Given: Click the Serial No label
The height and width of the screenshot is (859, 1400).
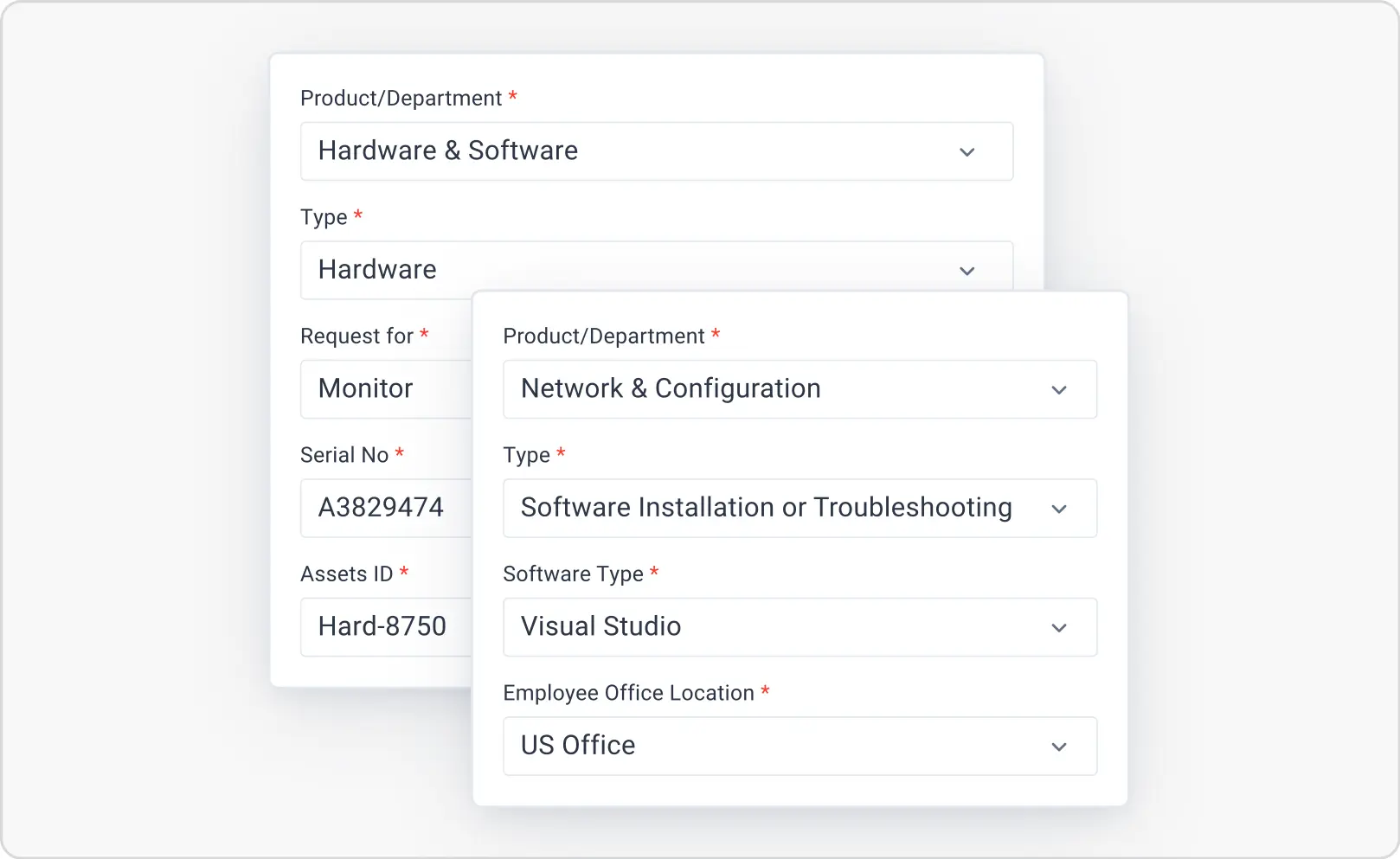Looking at the screenshot, I should [344, 455].
